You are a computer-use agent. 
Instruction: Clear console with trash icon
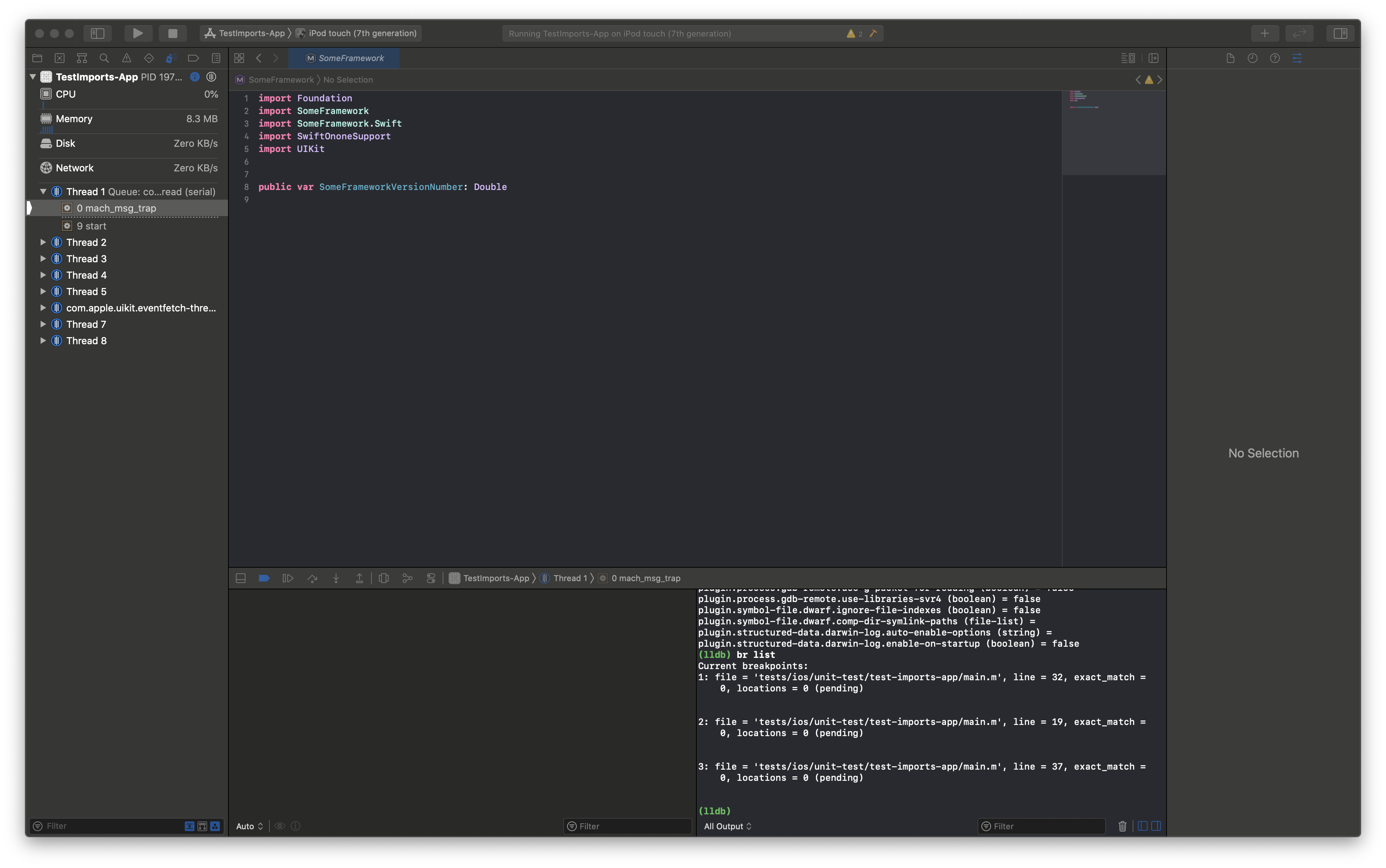1123,826
